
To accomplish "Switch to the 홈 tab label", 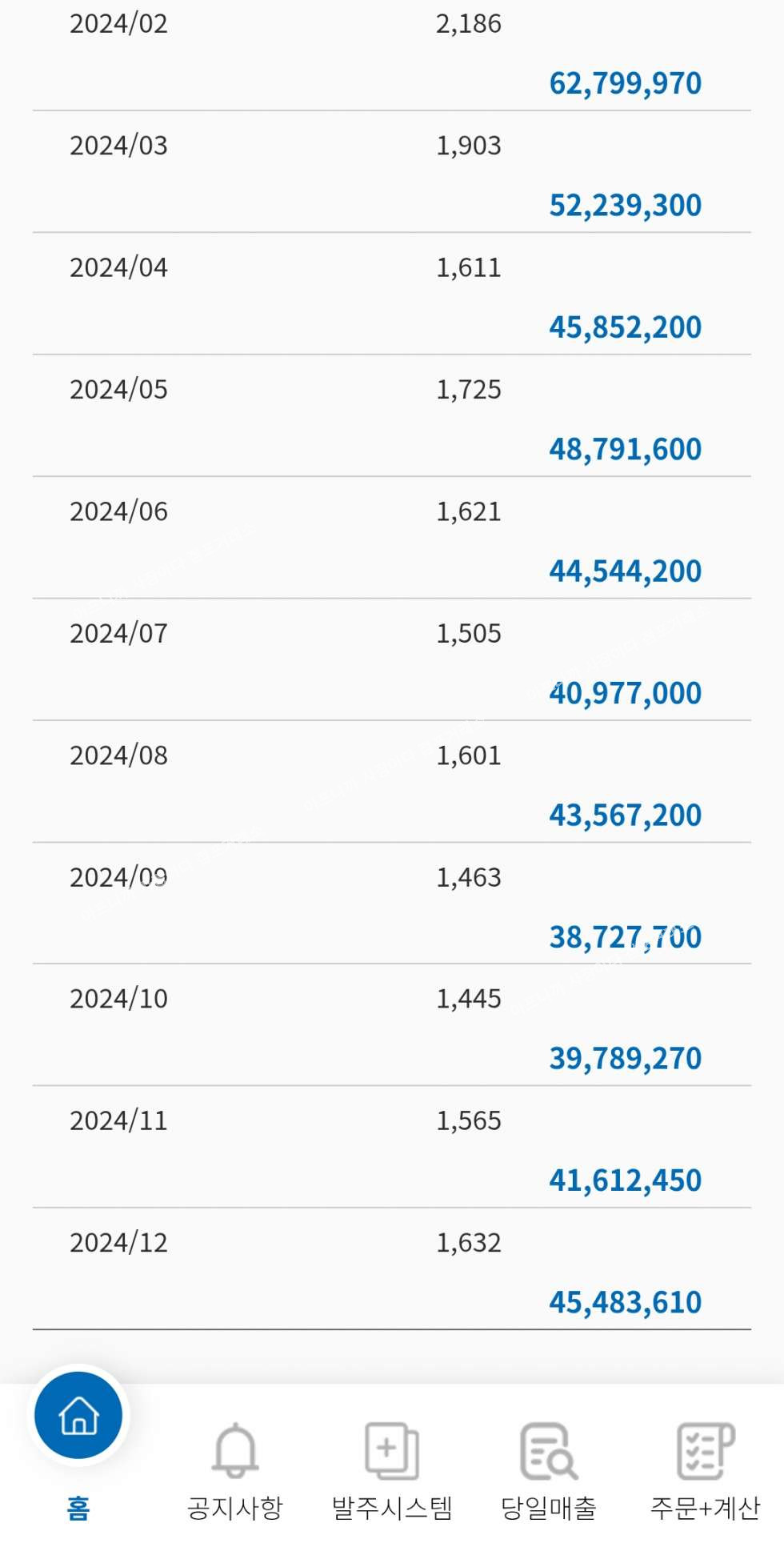I will pos(78,1508).
